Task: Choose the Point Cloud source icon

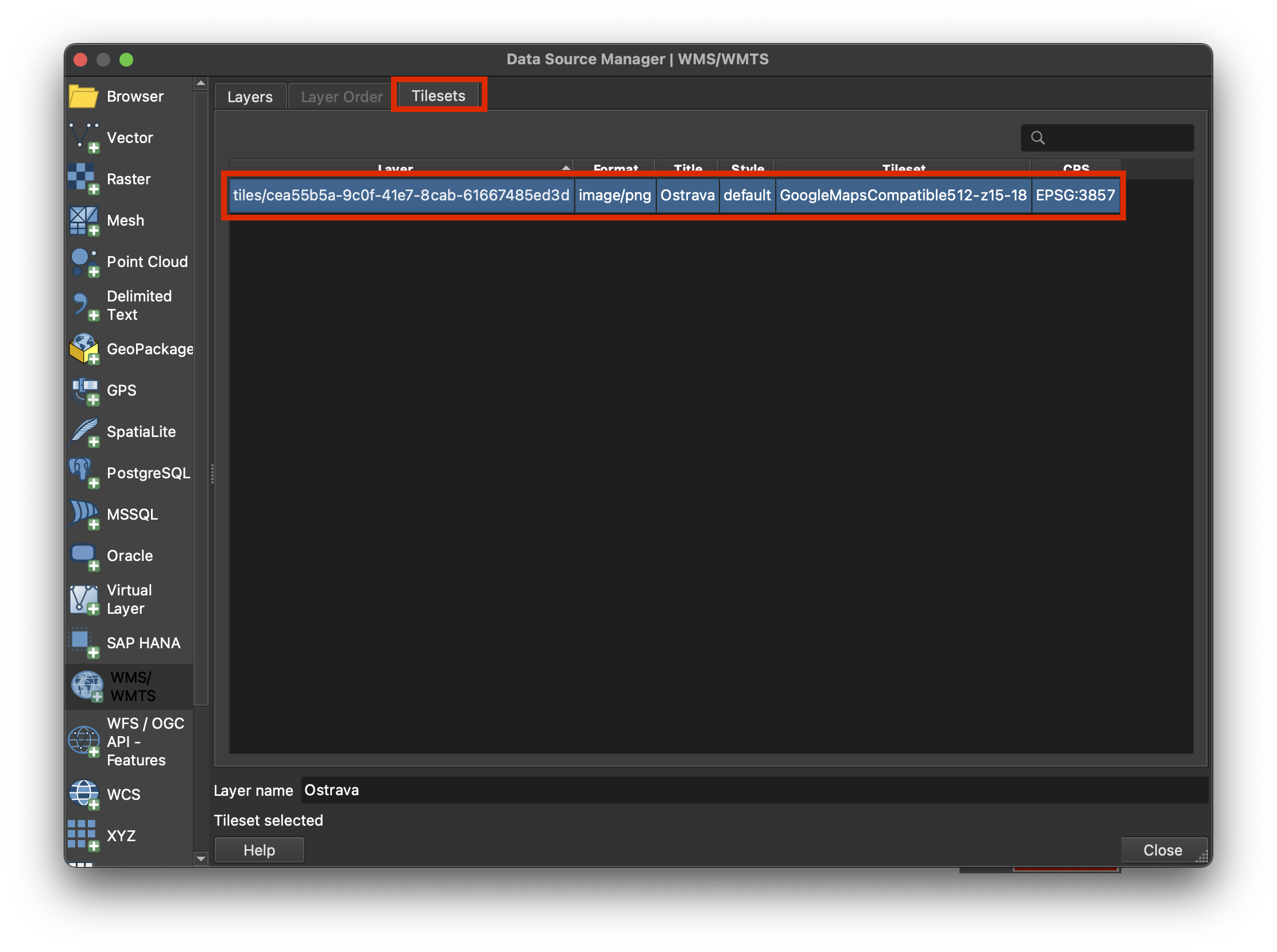Action: (84, 262)
